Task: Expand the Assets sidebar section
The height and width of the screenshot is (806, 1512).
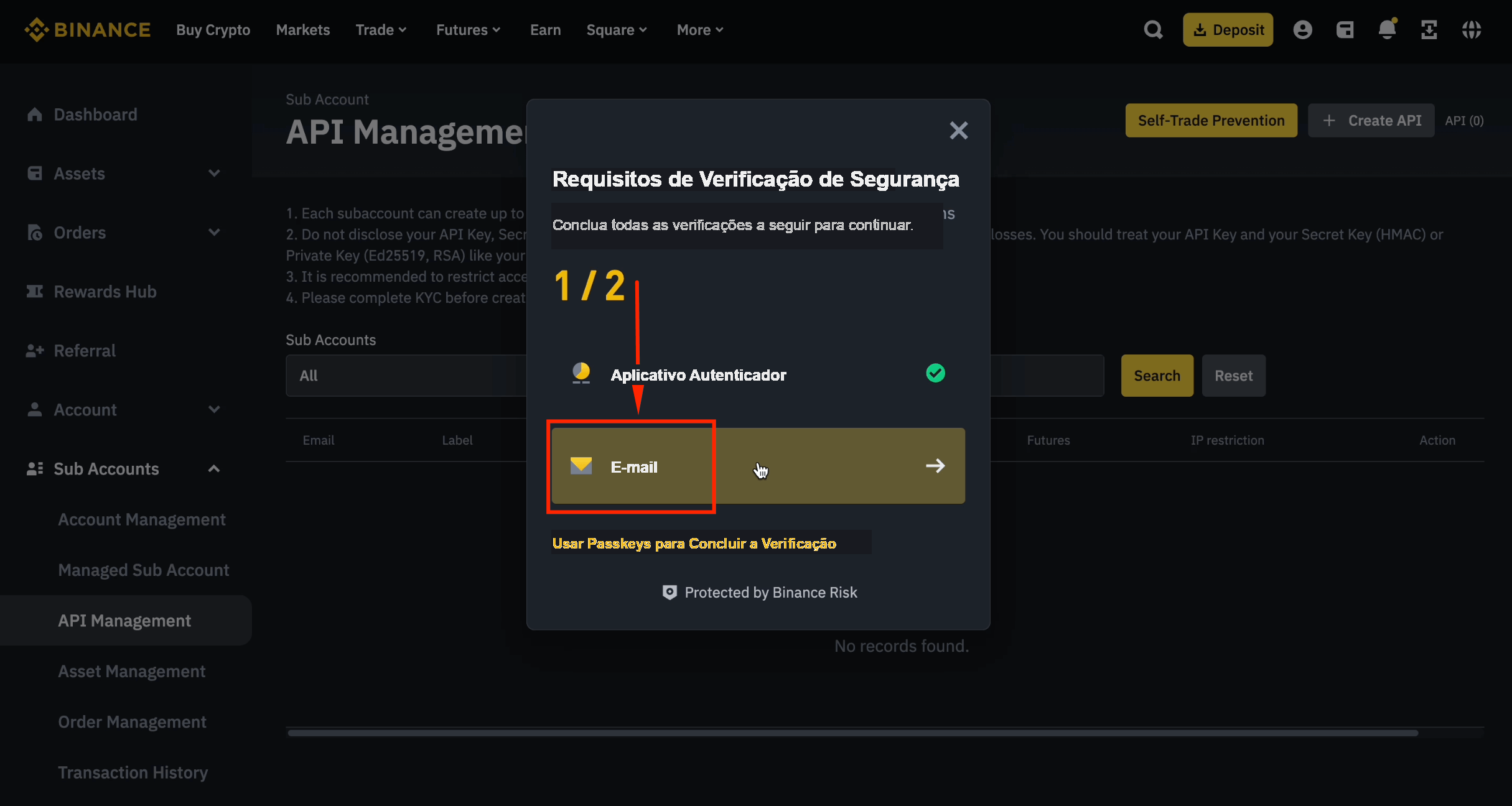Action: [214, 174]
